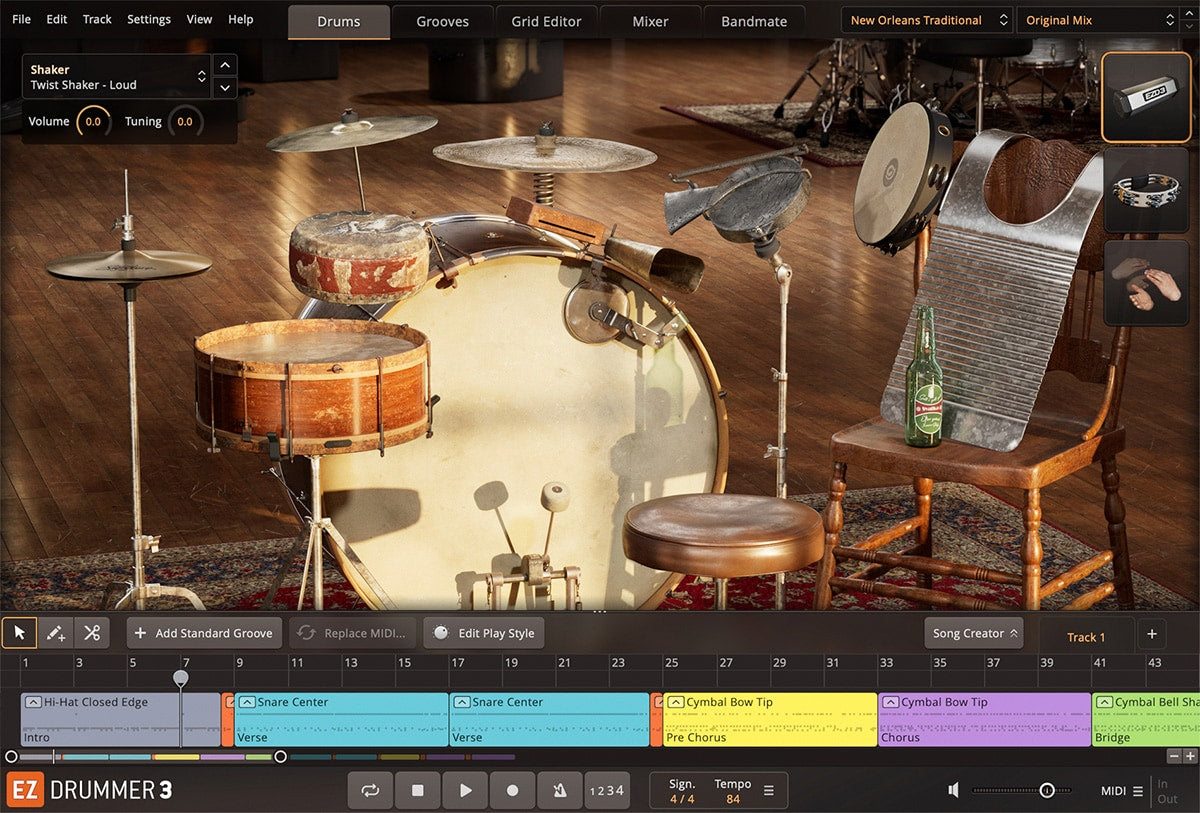Toggle the metronome click
1200x813 pixels.
(560, 790)
